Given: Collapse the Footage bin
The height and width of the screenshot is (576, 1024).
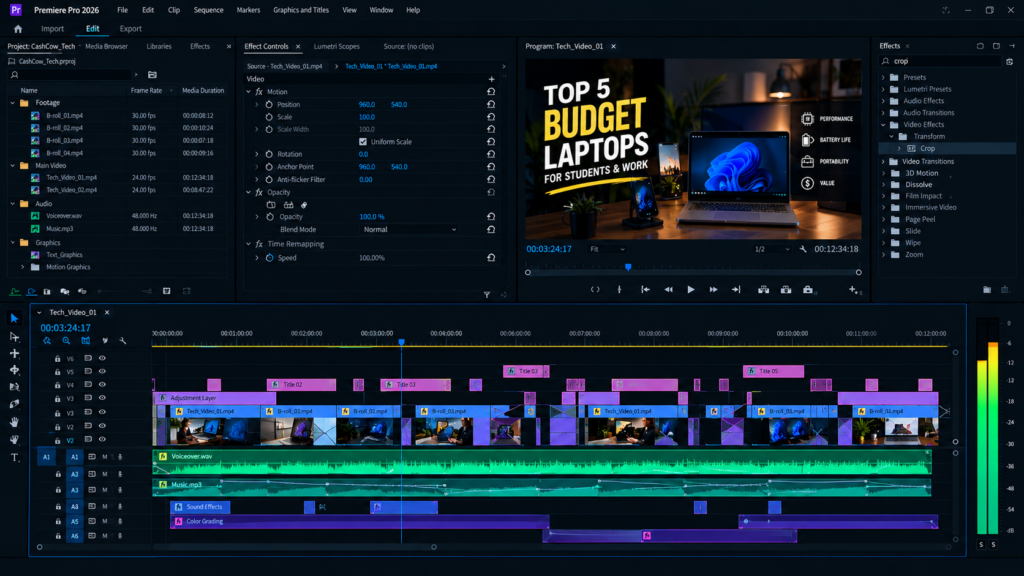Looking at the screenshot, I should coord(12,103).
